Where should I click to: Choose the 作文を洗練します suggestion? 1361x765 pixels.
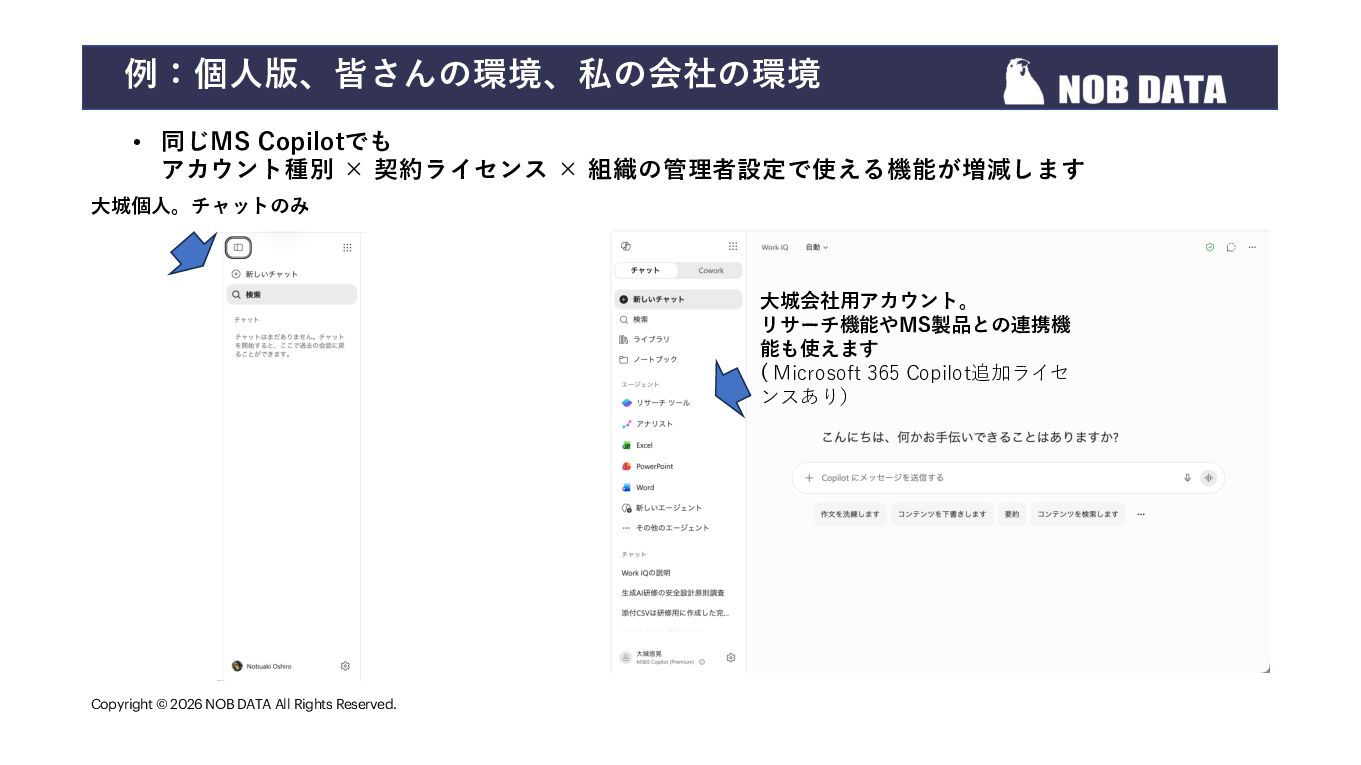click(850, 514)
